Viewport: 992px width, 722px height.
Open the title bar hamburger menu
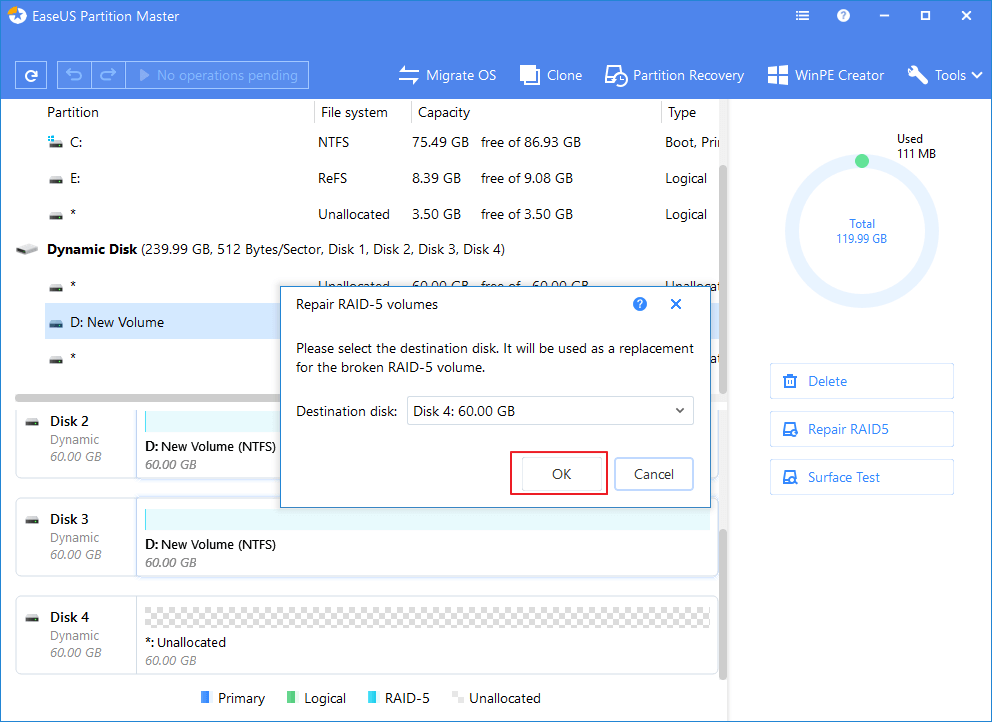tap(802, 16)
